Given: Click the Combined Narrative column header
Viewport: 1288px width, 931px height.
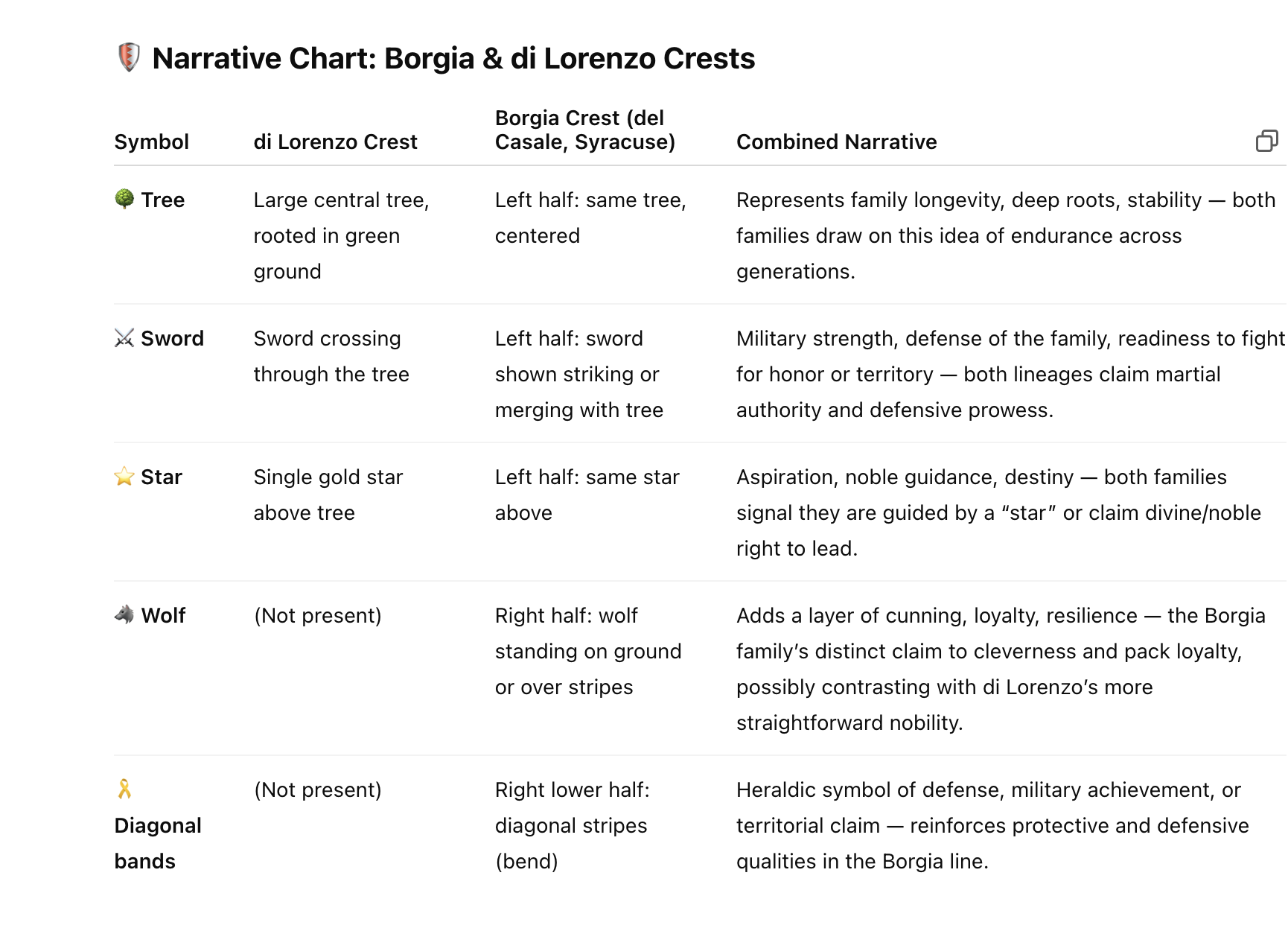Looking at the screenshot, I should click(x=836, y=142).
